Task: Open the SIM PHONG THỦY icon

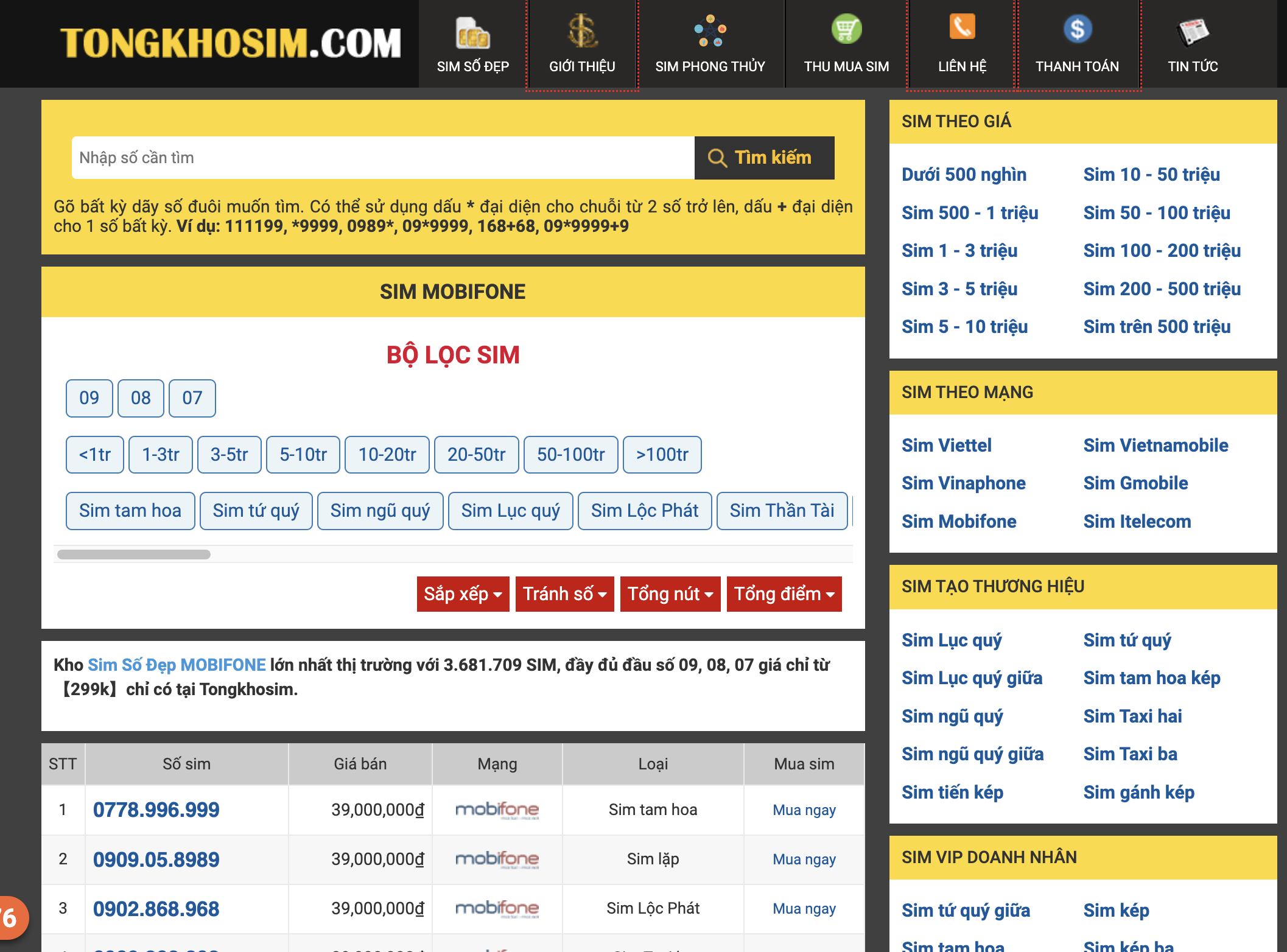Action: 710,30
